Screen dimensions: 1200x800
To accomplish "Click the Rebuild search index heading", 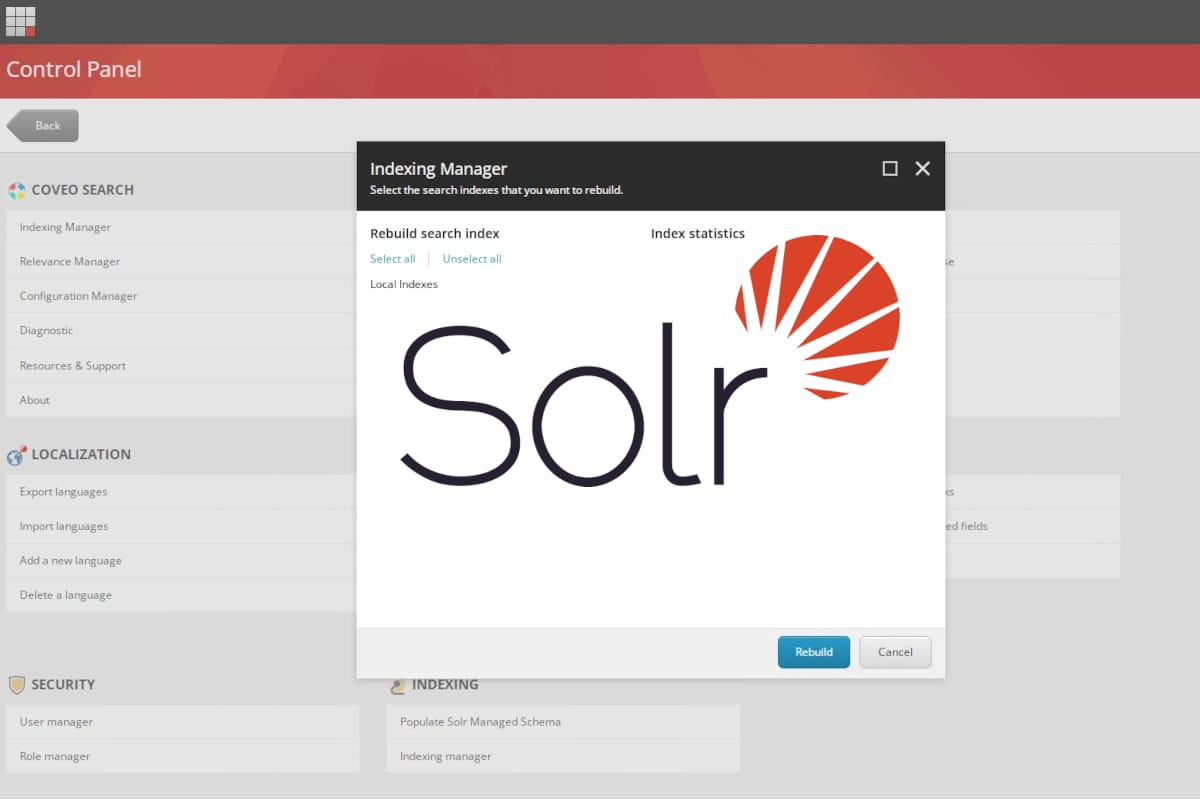I will click(x=435, y=233).
